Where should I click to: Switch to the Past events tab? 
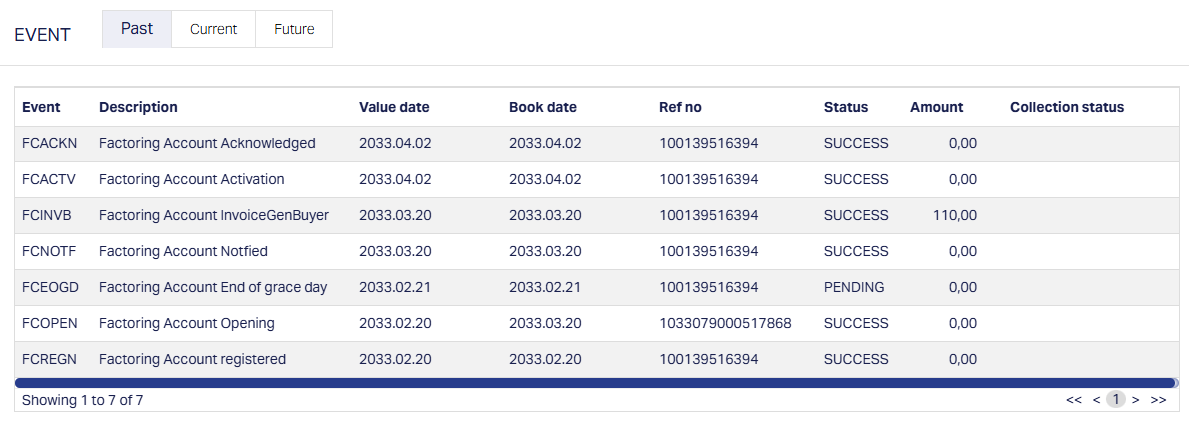coord(137,29)
